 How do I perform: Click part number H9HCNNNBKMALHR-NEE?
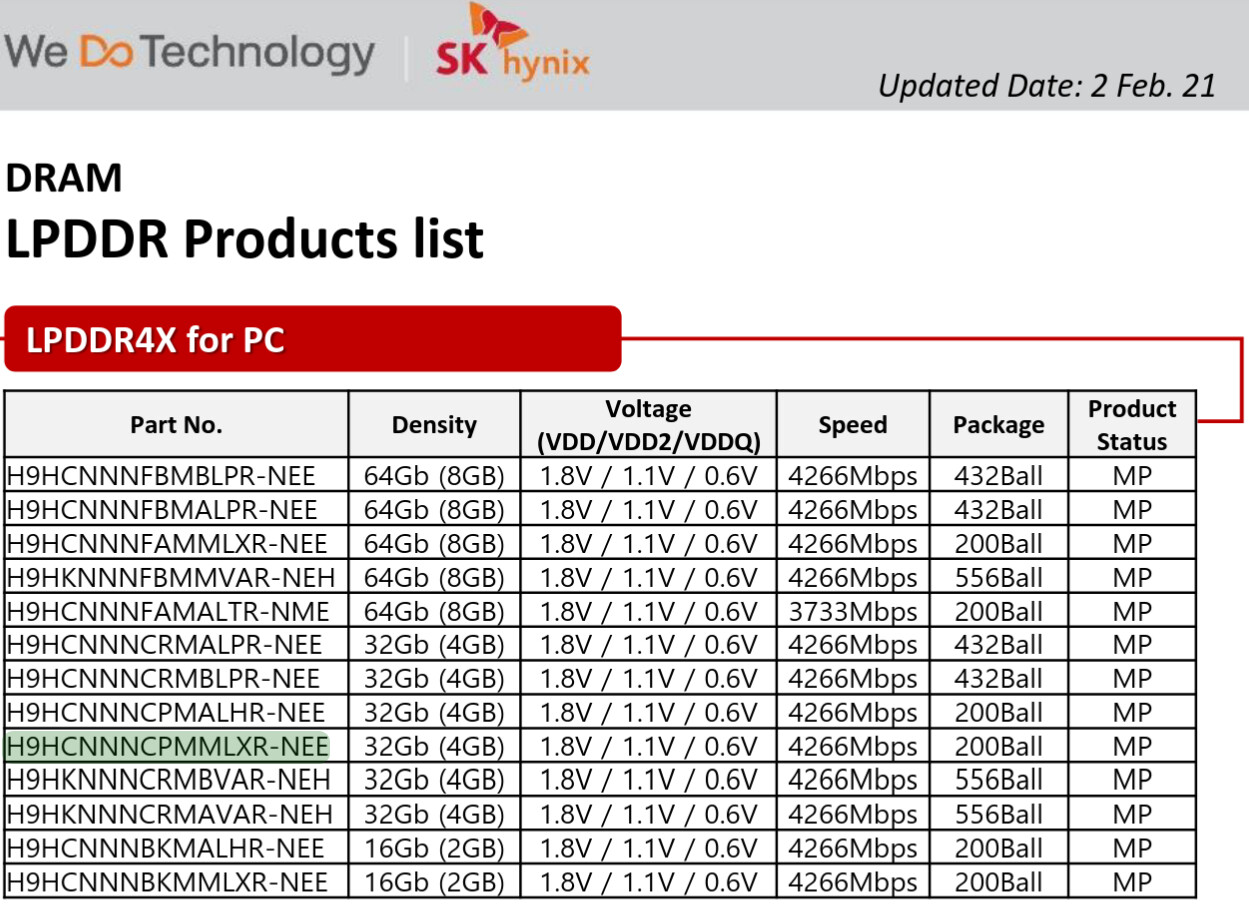pyautogui.click(x=166, y=849)
